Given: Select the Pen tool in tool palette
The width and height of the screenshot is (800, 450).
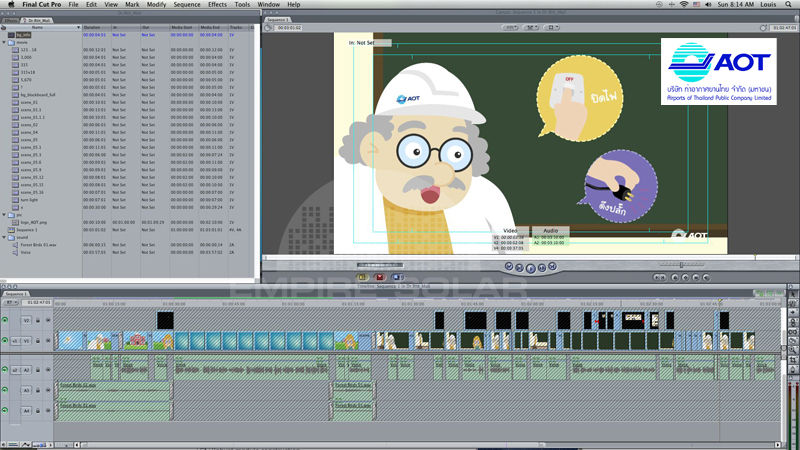Looking at the screenshot, I should point(793,369).
